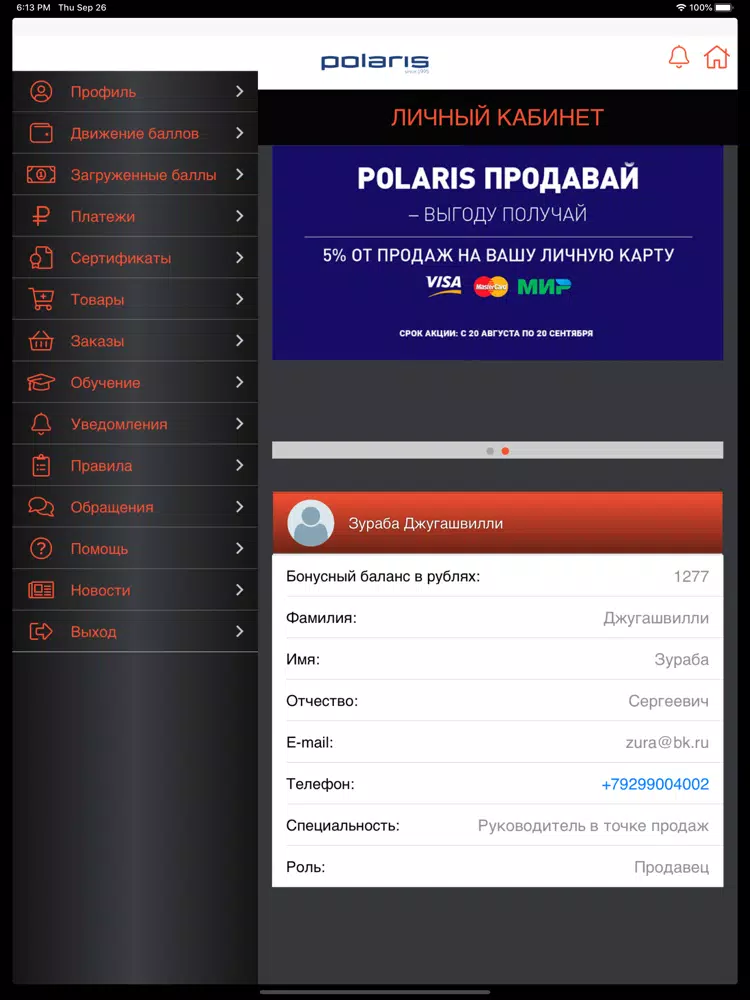The width and height of the screenshot is (750, 1000).
Task: Click the user avatar next to Зураба Джугашвилли
Action: click(311, 523)
